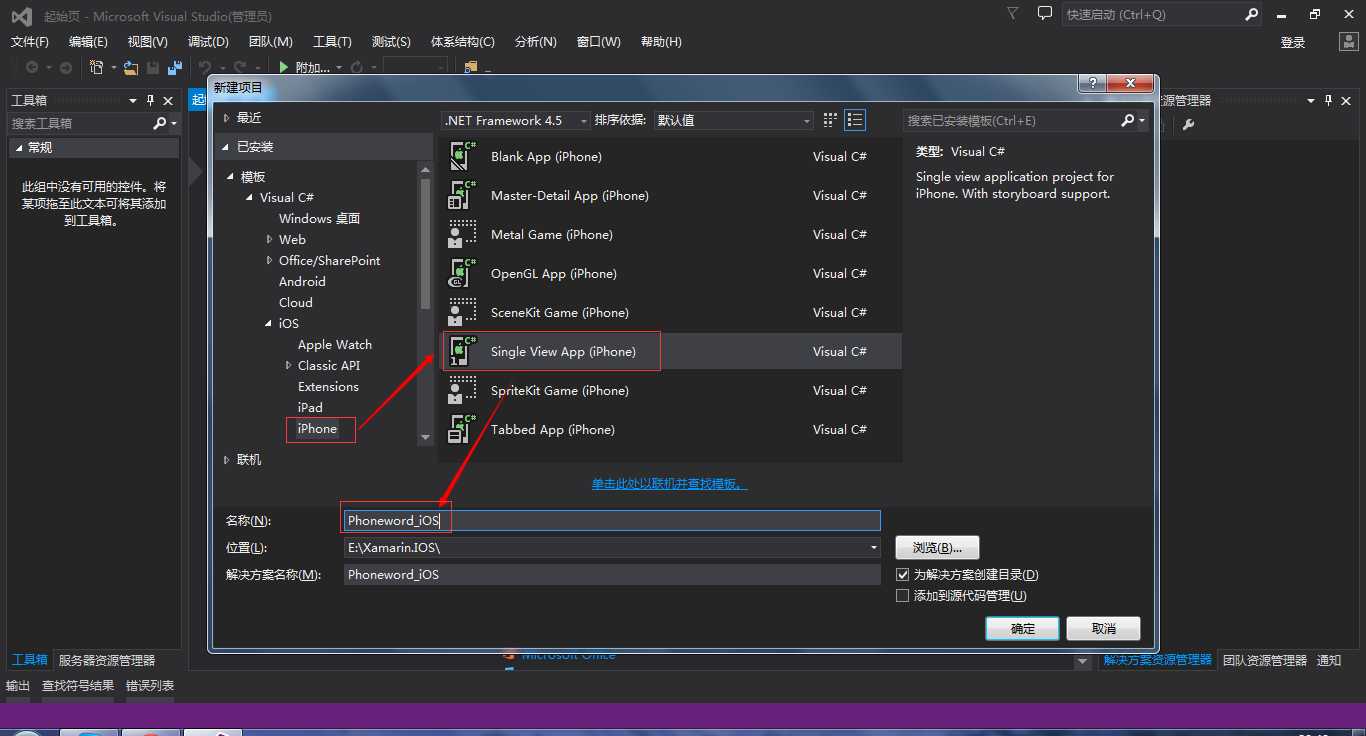Click the search icon in the toolbox search box
The height and width of the screenshot is (736, 1366).
pos(160,123)
